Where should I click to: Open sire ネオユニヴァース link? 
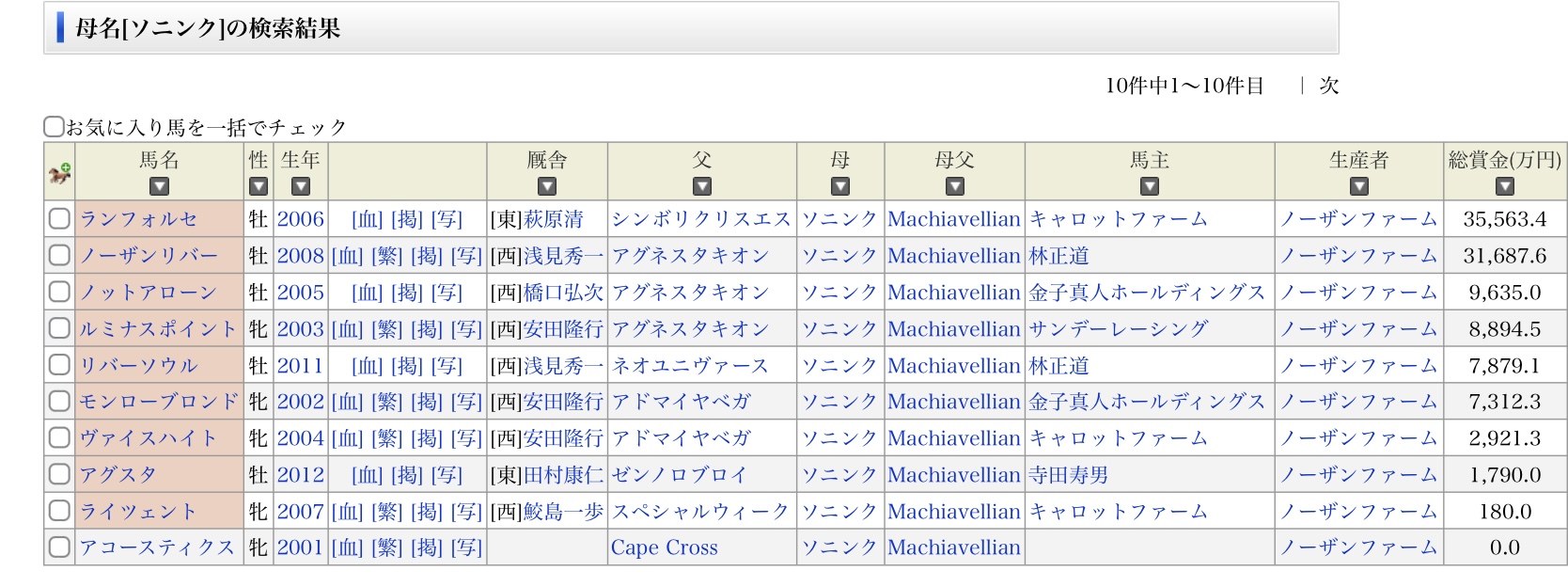click(691, 365)
